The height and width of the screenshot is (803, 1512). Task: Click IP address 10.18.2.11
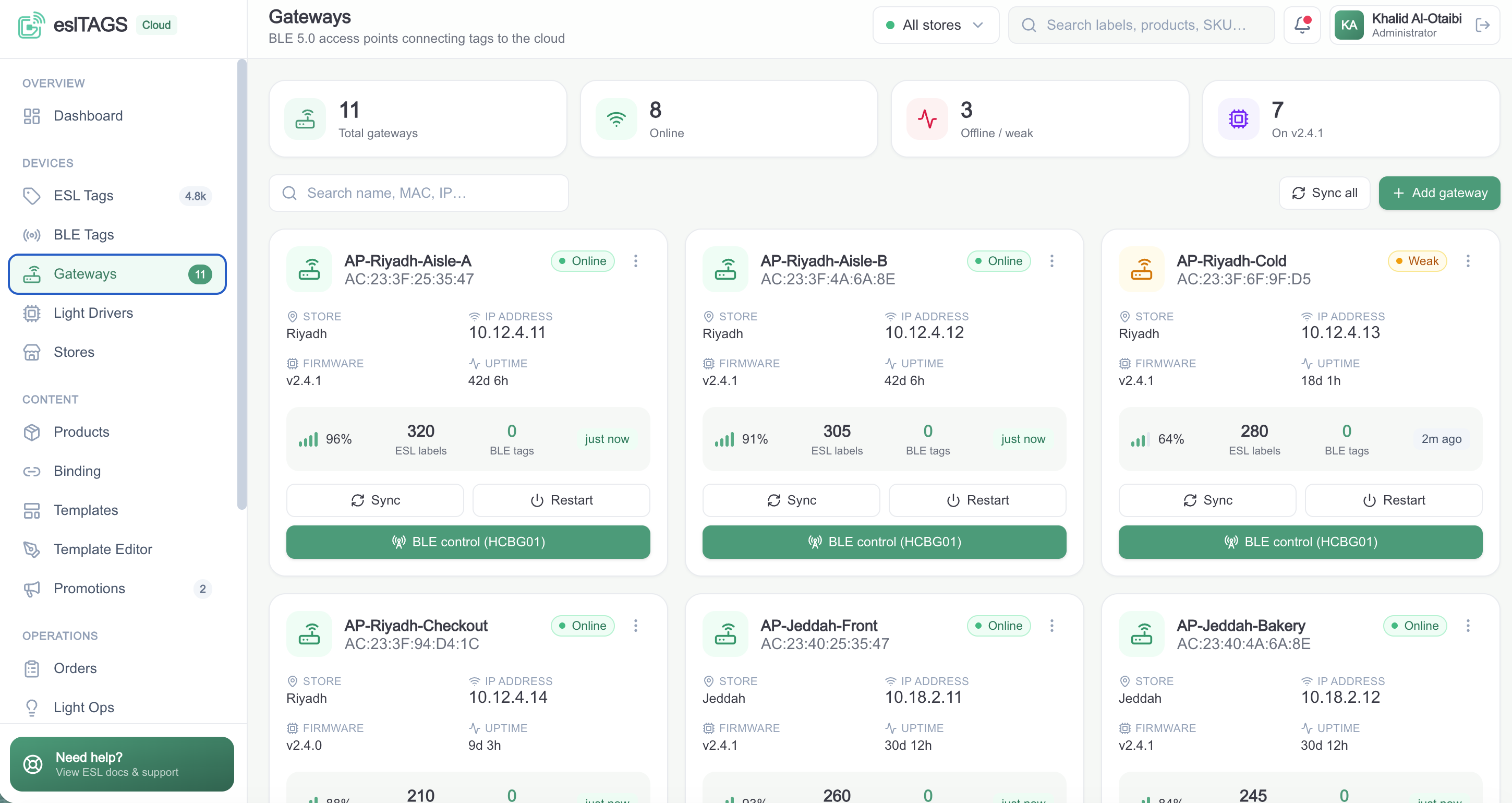(923, 697)
